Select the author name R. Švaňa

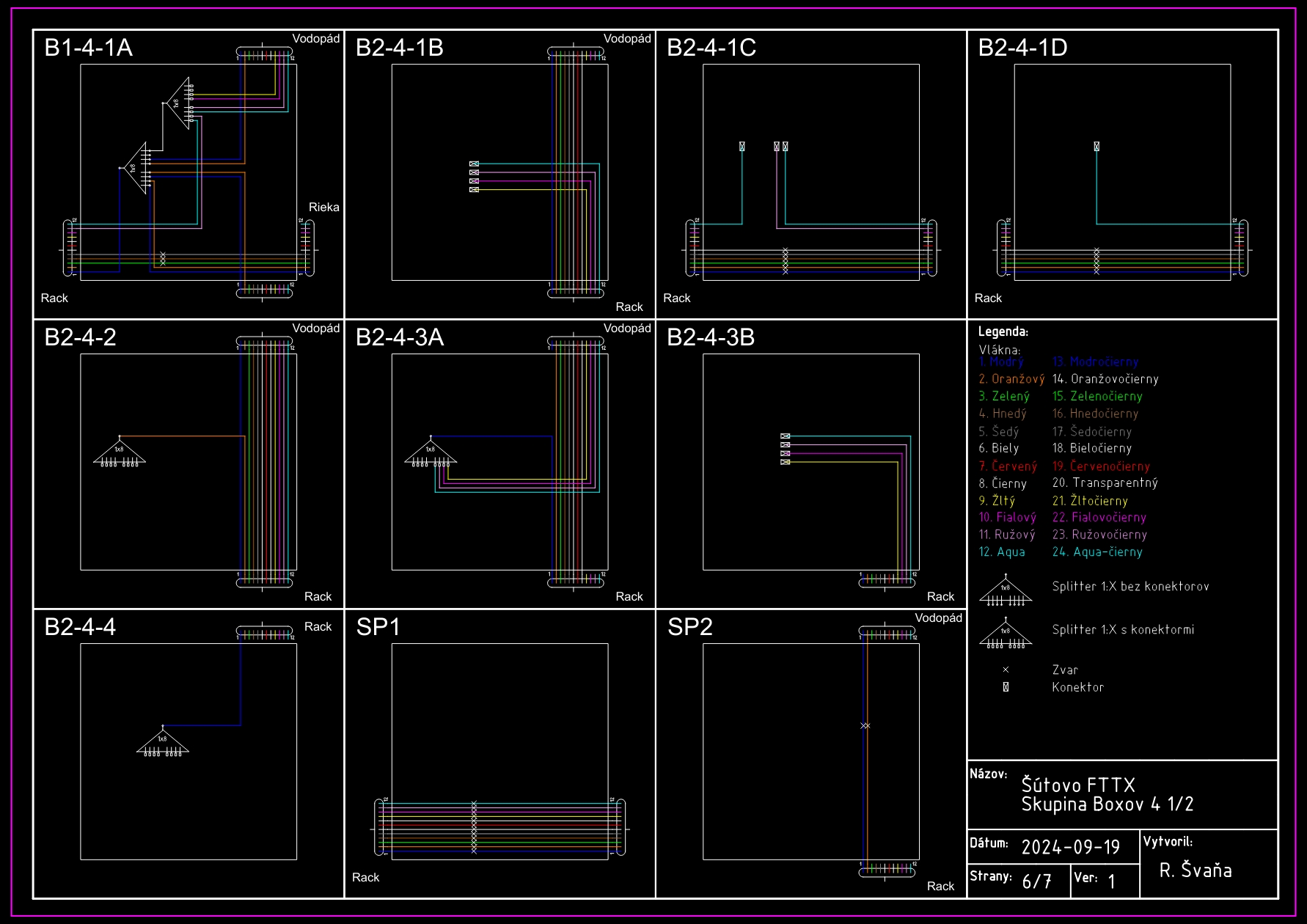[x=1195, y=870]
